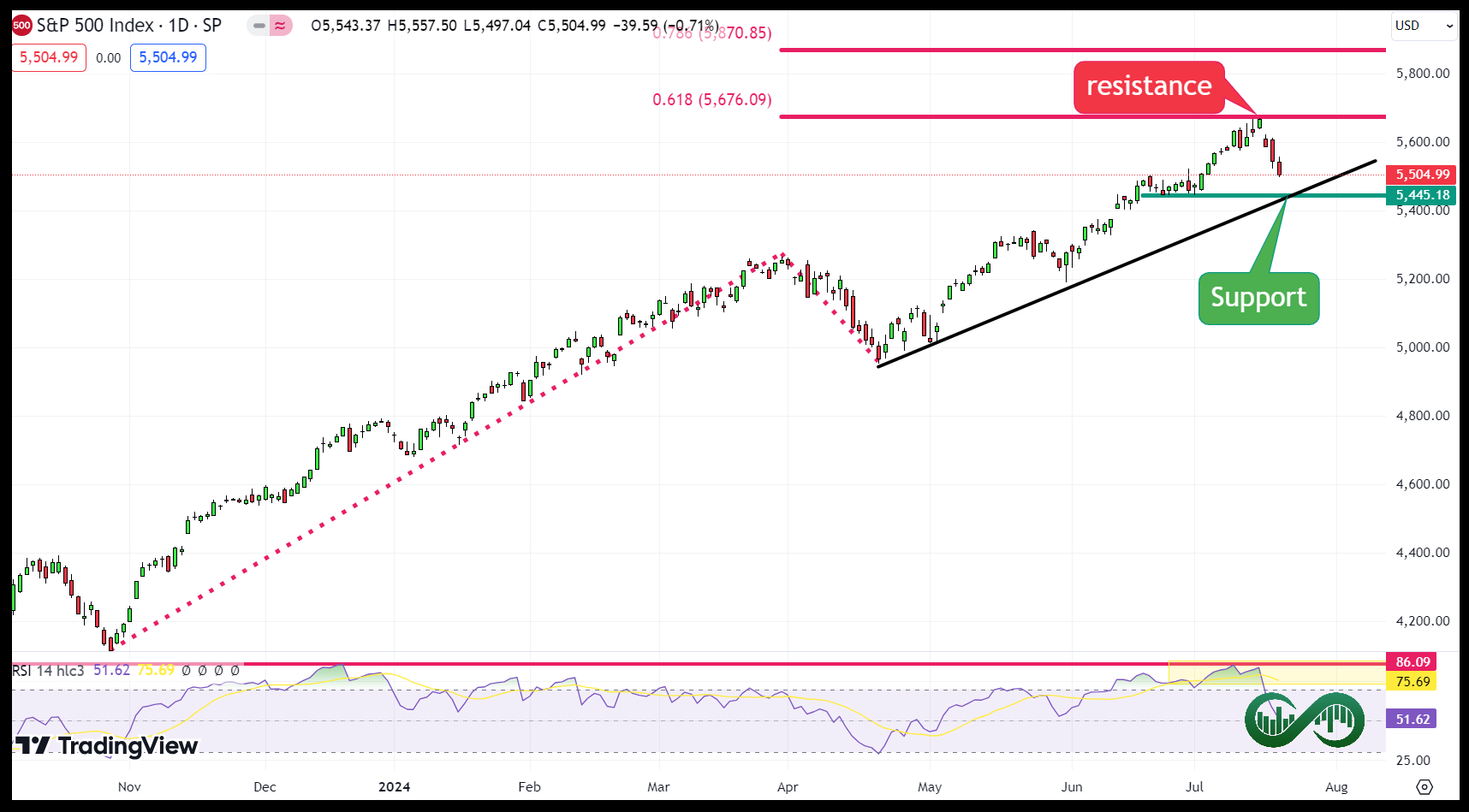
Task: Click the 0.00 spread value
Action: click(x=108, y=58)
